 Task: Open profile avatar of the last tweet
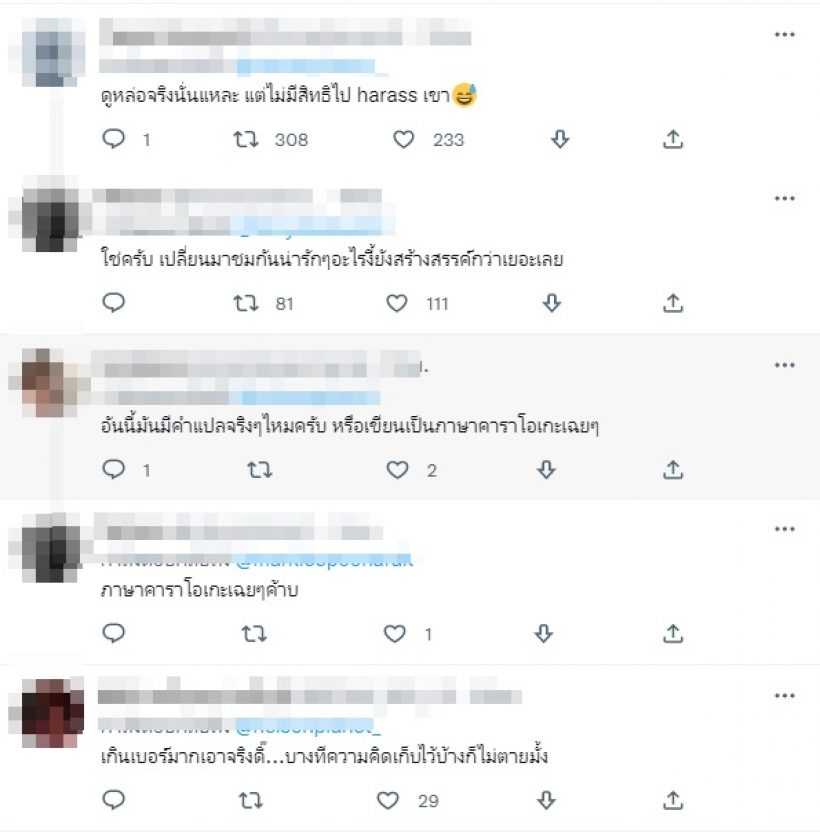click(x=52, y=713)
